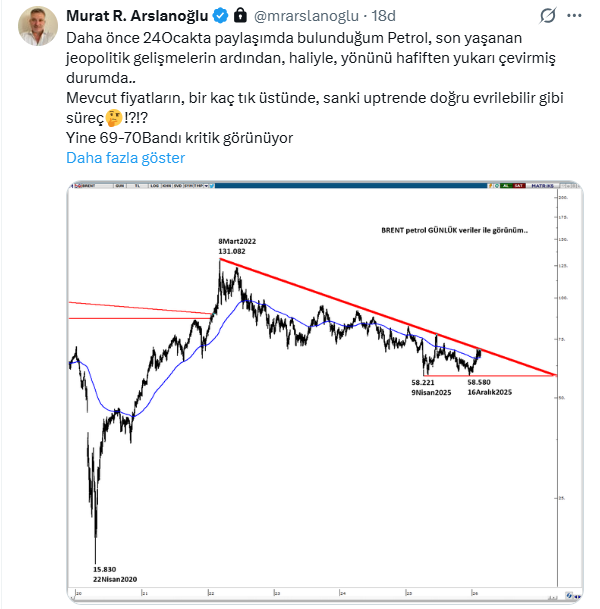600x609 pixels.
Task: Open the BRENT symbol selector in chart toolbar
Action: pos(89,186)
